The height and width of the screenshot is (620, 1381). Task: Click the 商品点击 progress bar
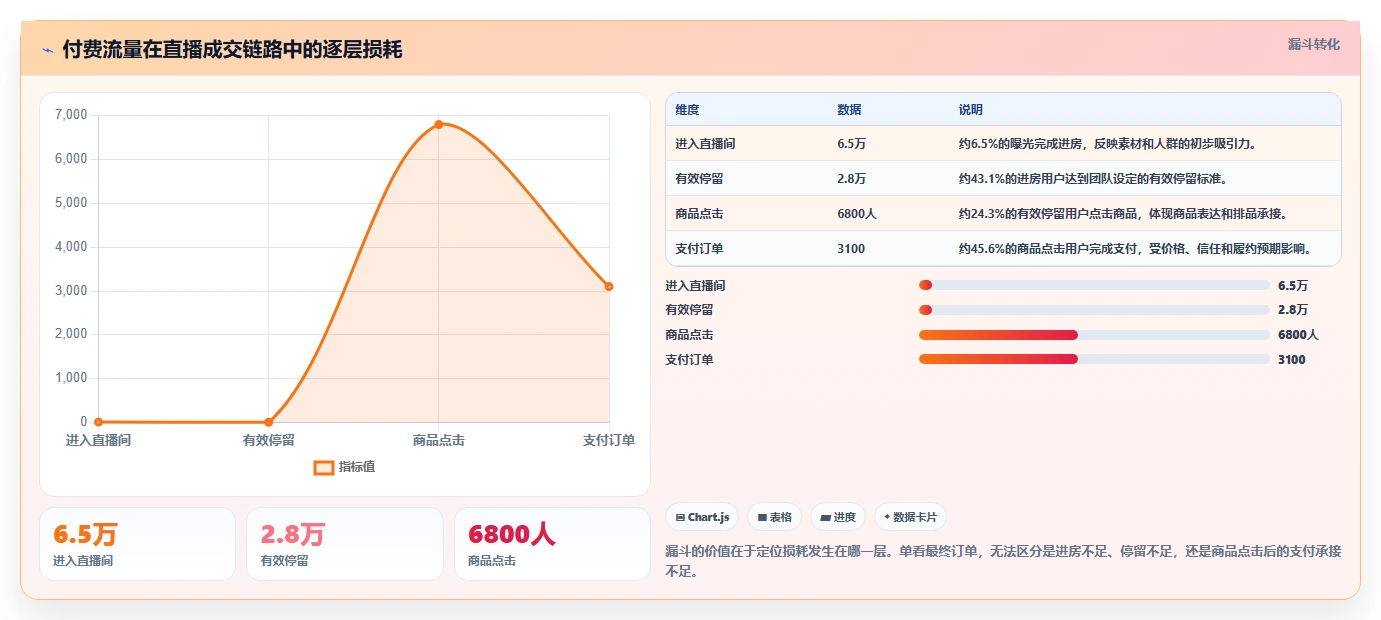[1094, 335]
